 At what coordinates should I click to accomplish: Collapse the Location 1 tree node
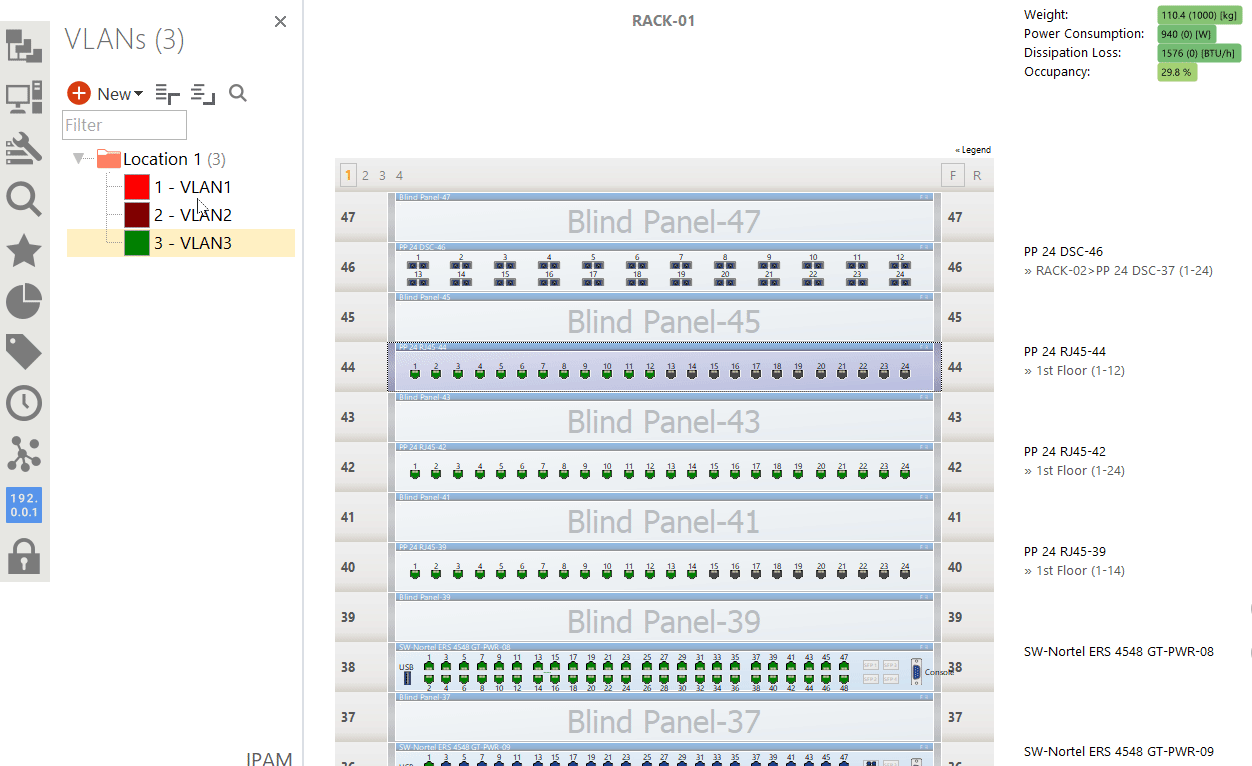click(x=79, y=159)
